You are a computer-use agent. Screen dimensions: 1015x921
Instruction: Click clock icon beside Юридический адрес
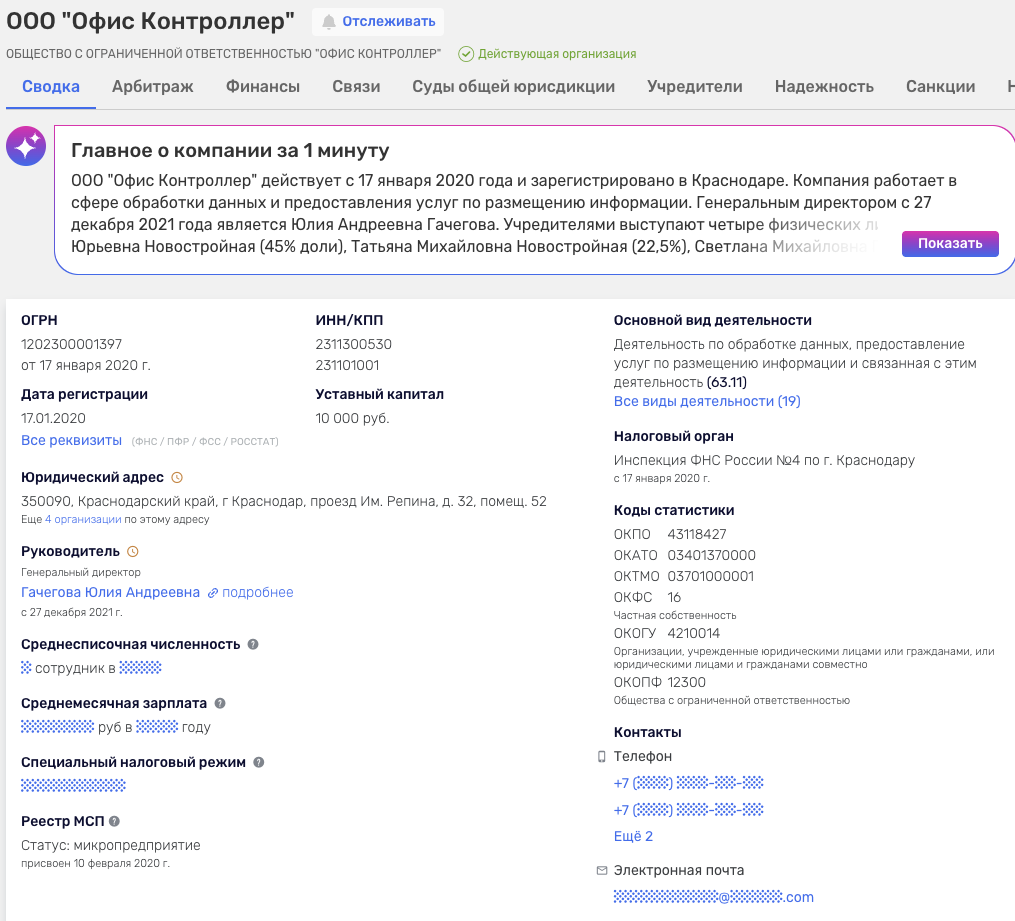click(x=177, y=478)
